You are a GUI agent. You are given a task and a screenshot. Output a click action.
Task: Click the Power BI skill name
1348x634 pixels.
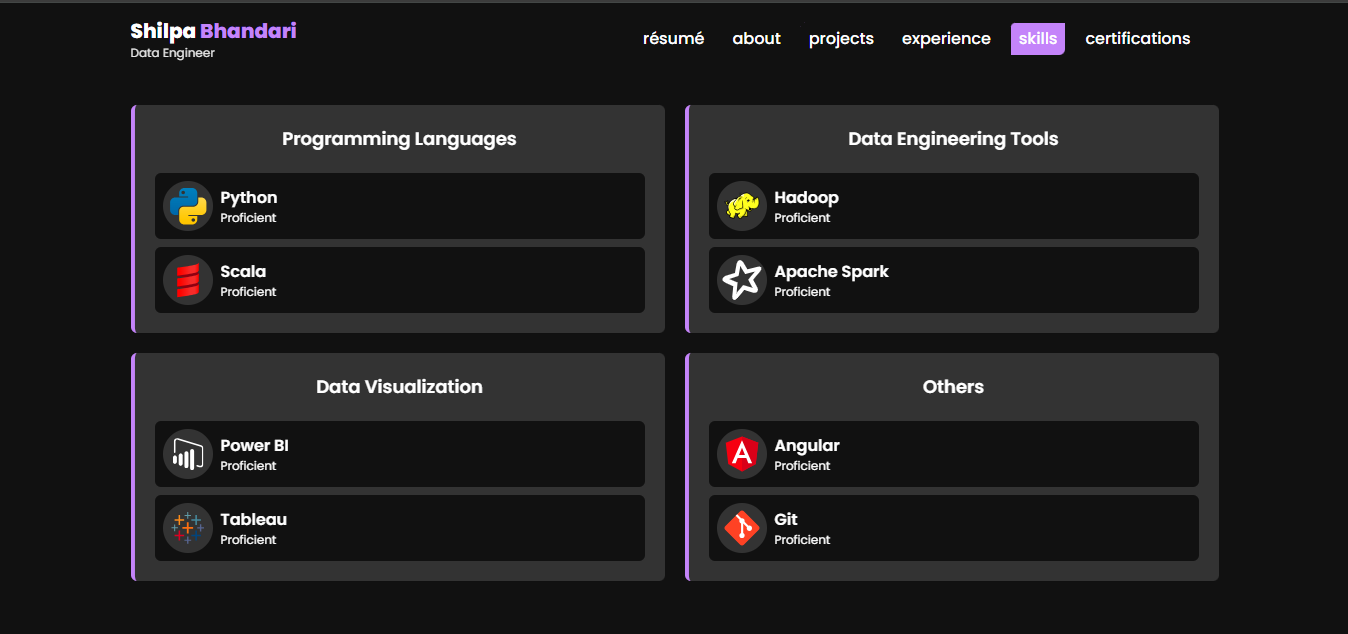[x=254, y=446]
